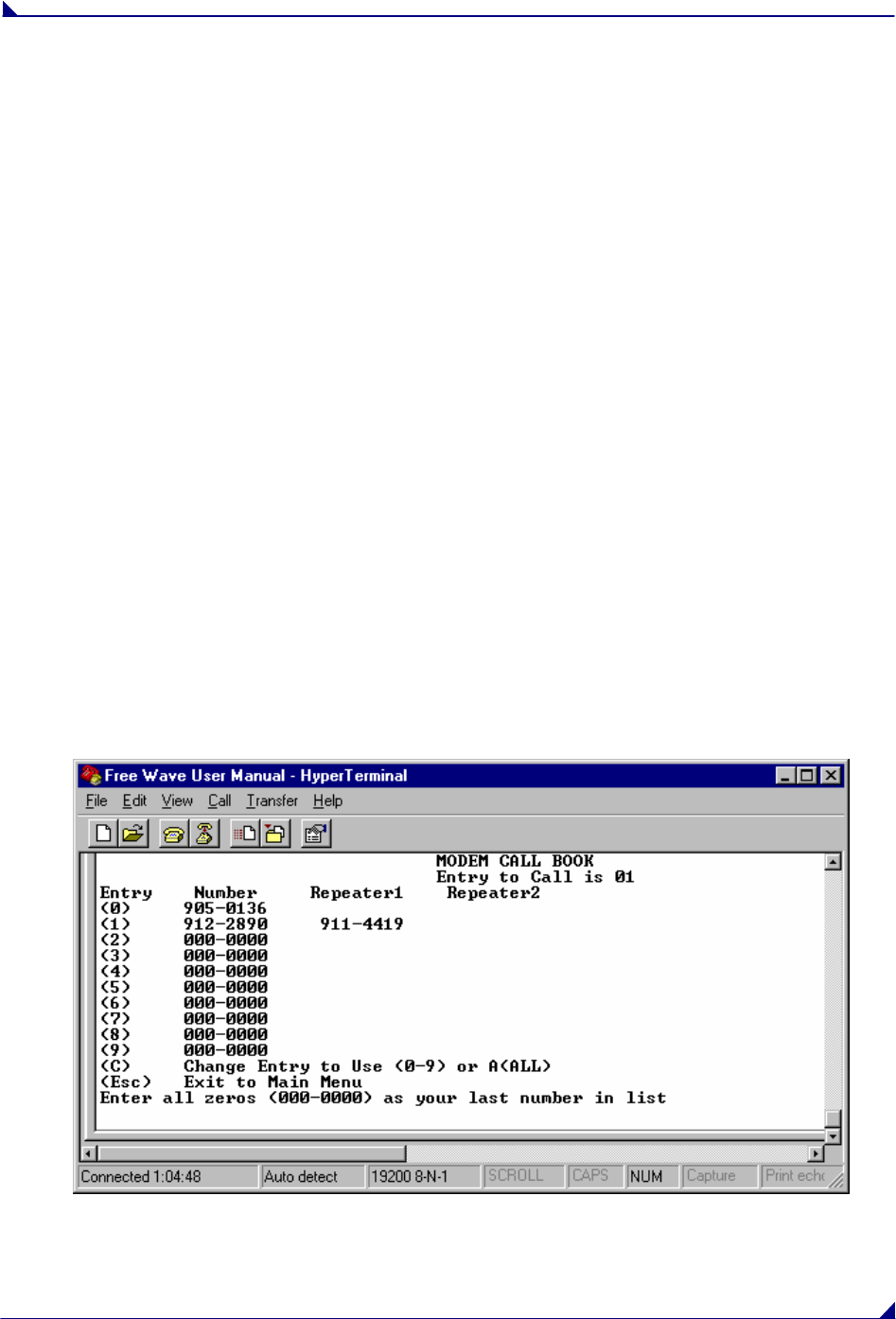Open the Help menu
The width and height of the screenshot is (896, 1319).
(x=327, y=800)
